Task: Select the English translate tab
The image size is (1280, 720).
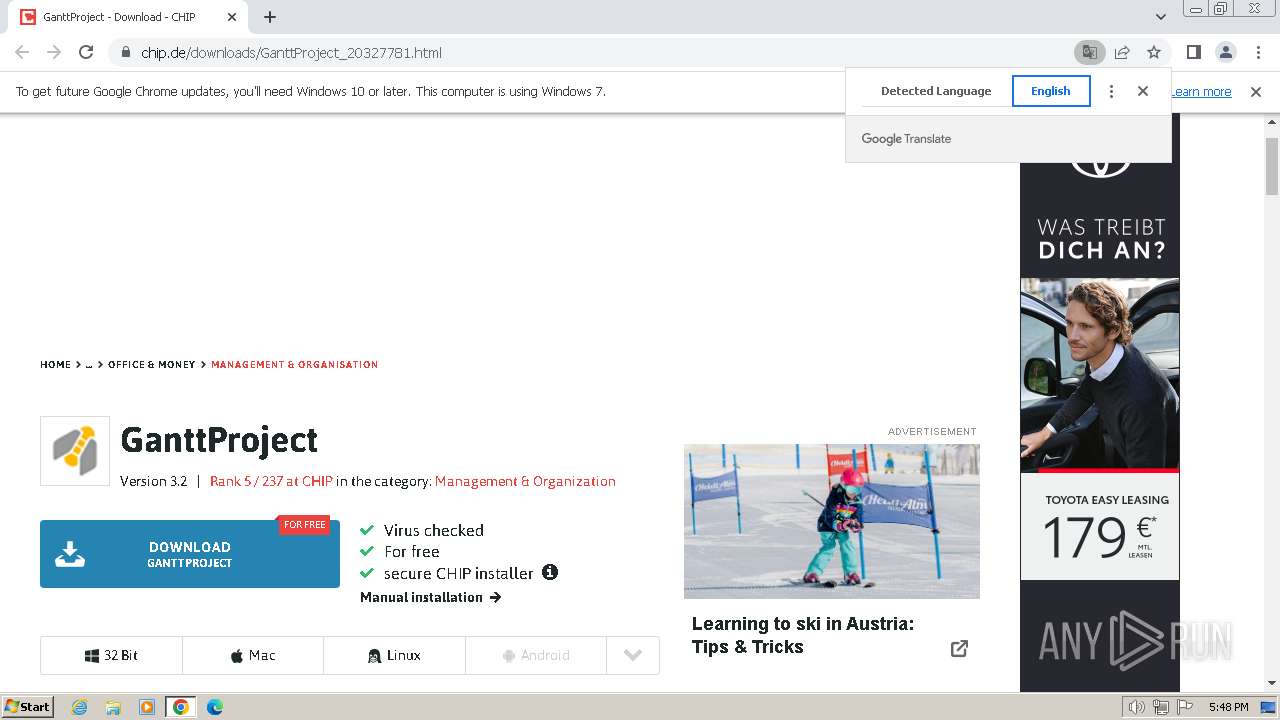Action: pos(1051,91)
